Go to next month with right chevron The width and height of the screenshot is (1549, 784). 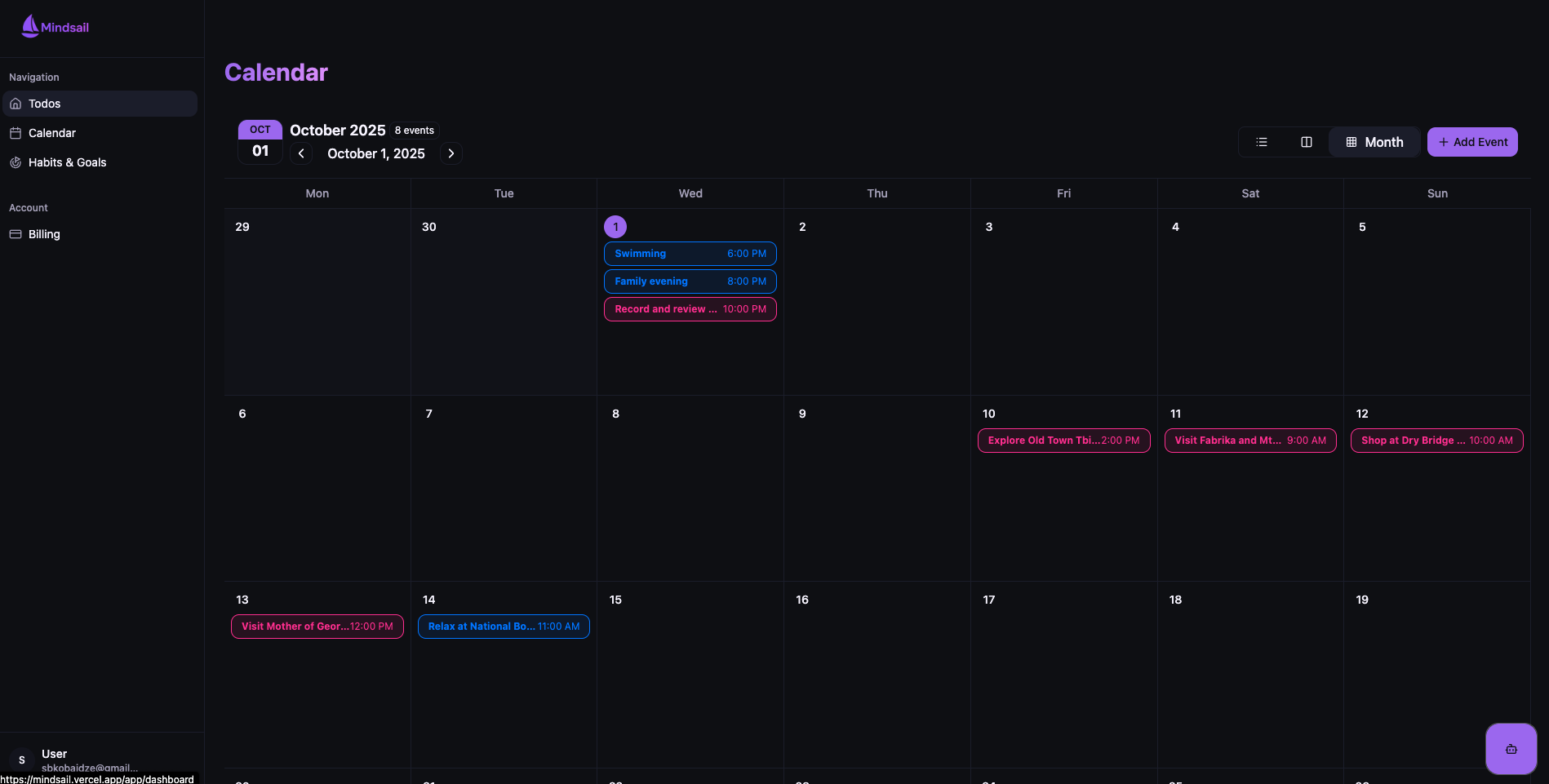(x=451, y=153)
